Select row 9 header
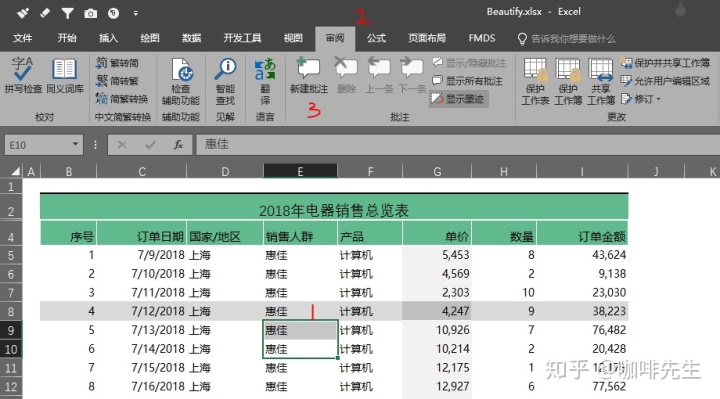The image size is (720, 399). (11, 330)
